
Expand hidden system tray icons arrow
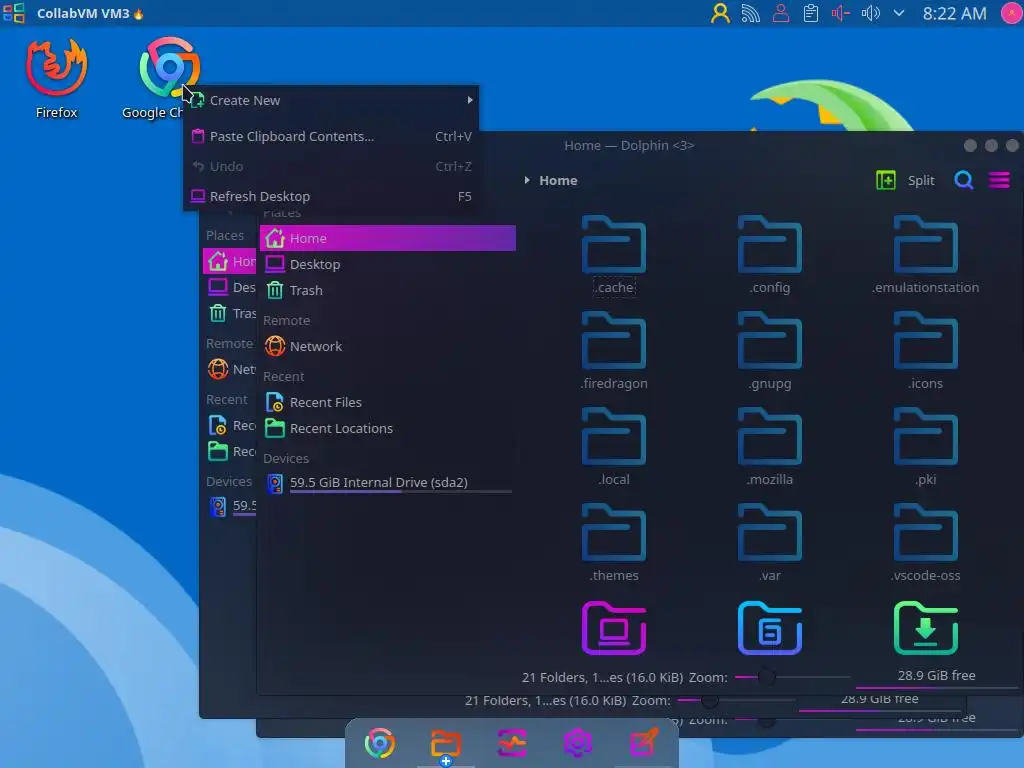(899, 13)
